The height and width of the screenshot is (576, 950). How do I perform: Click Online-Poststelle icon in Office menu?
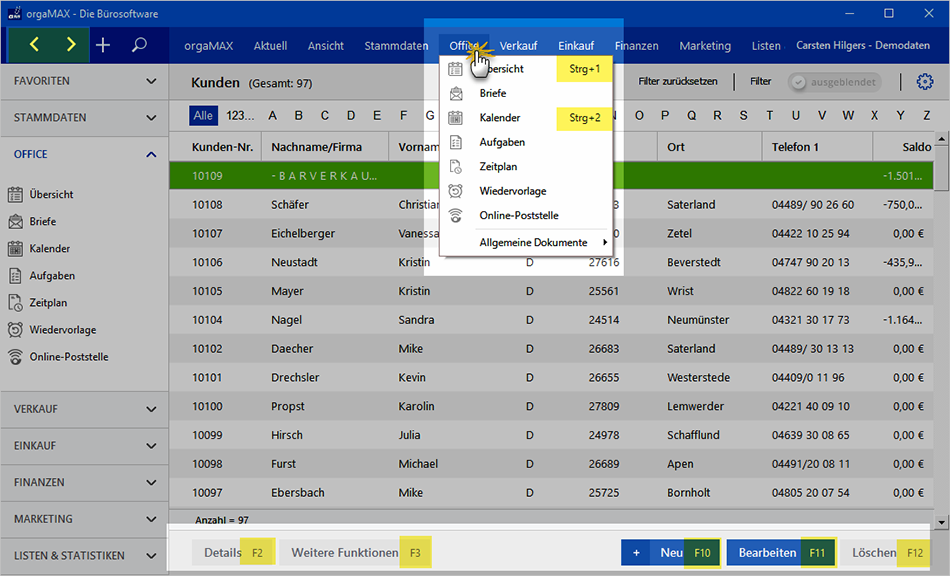click(x=456, y=216)
